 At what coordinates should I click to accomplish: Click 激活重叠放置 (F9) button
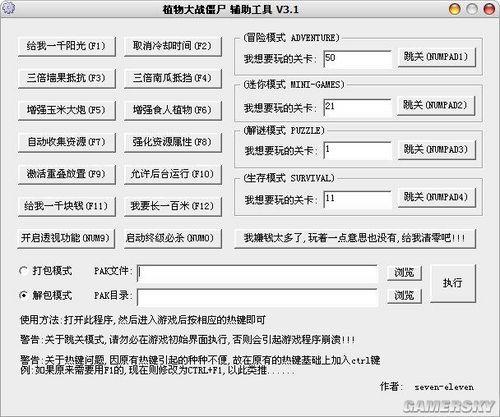(67, 174)
